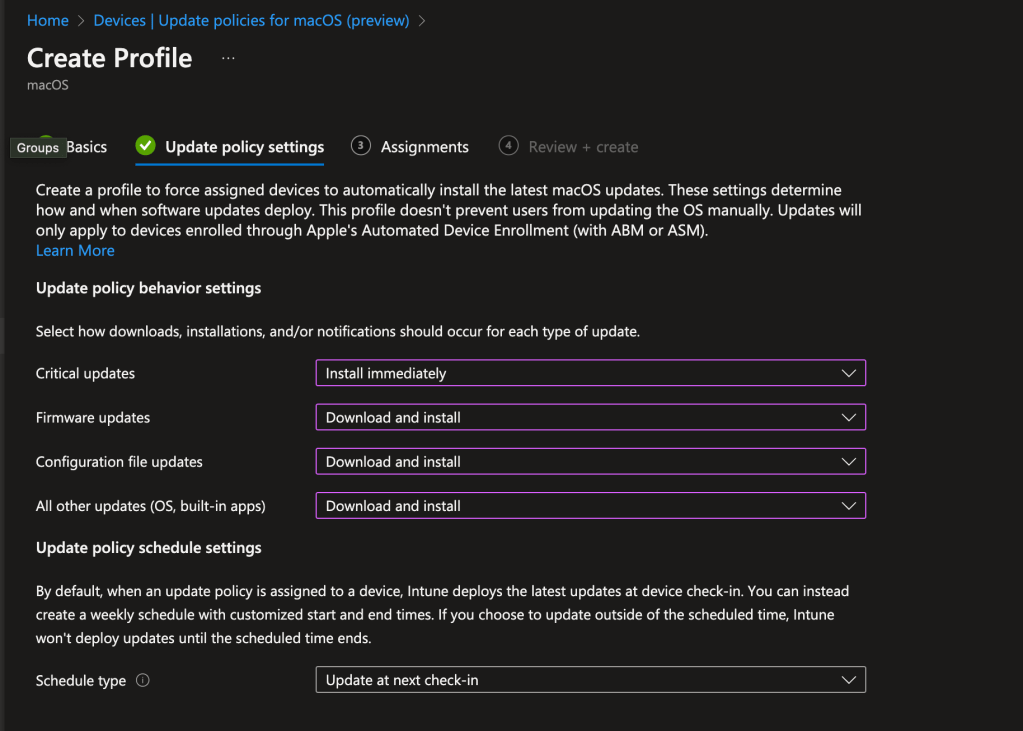Click the ellipsis icon beside Create Profile
The height and width of the screenshot is (731, 1023).
(x=228, y=59)
